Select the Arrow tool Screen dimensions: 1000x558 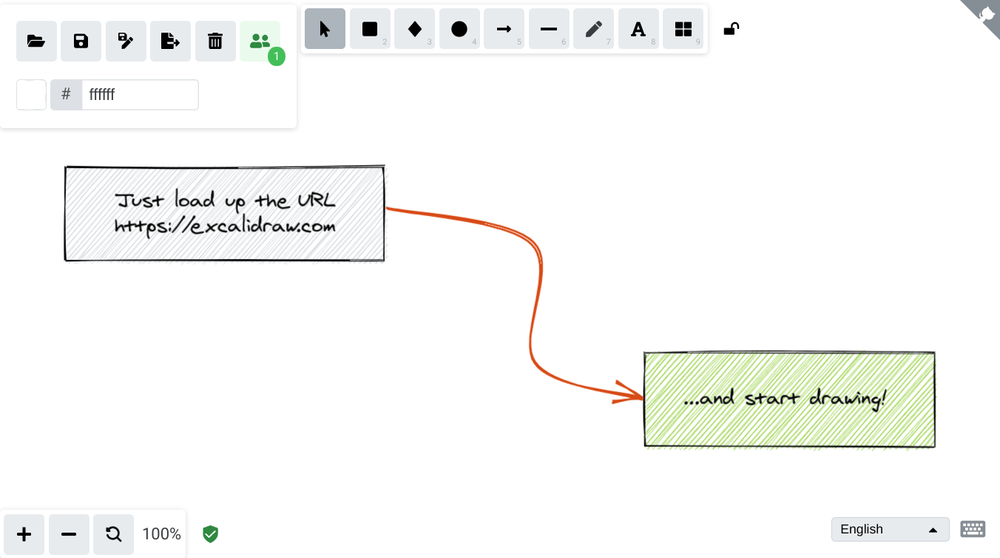pyautogui.click(x=504, y=29)
